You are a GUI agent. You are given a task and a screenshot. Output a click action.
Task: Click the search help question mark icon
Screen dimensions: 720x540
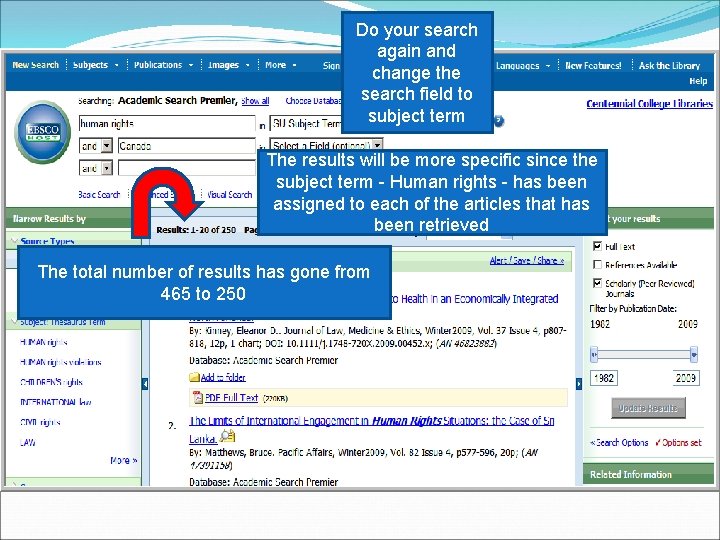click(x=499, y=121)
